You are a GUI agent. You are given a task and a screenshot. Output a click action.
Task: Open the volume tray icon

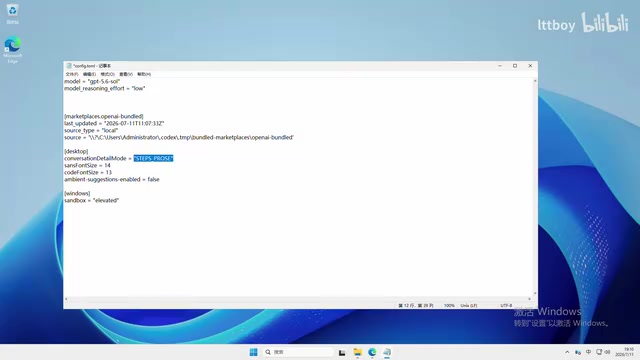tap(607, 352)
